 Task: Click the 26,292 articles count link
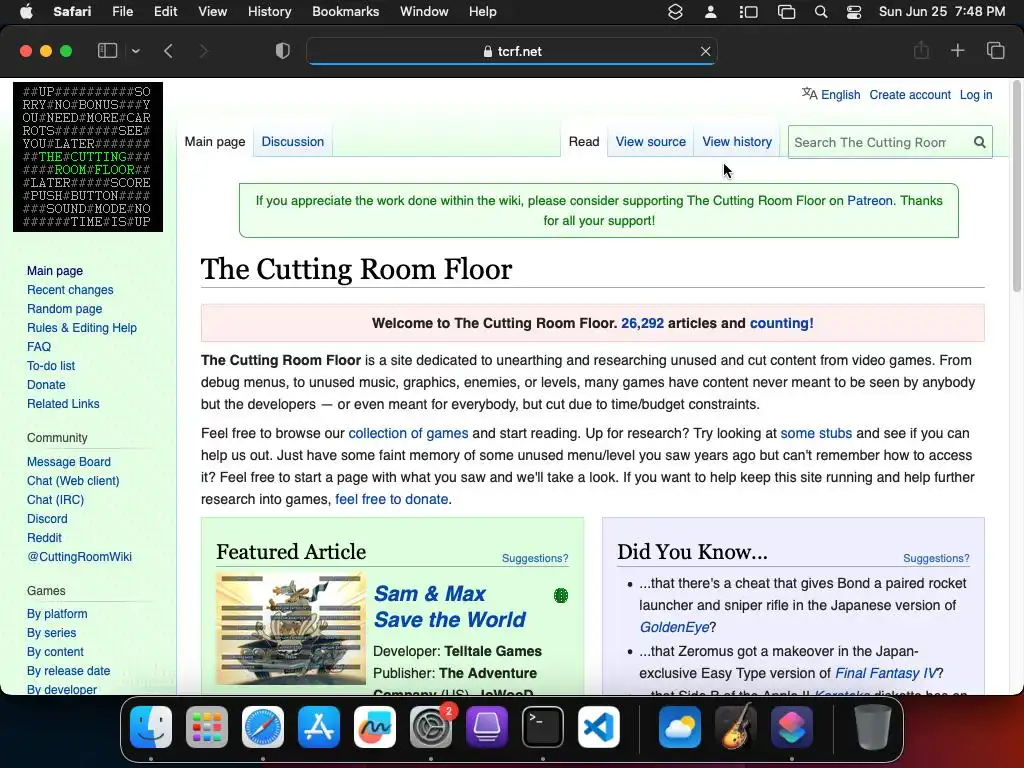point(642,323)
